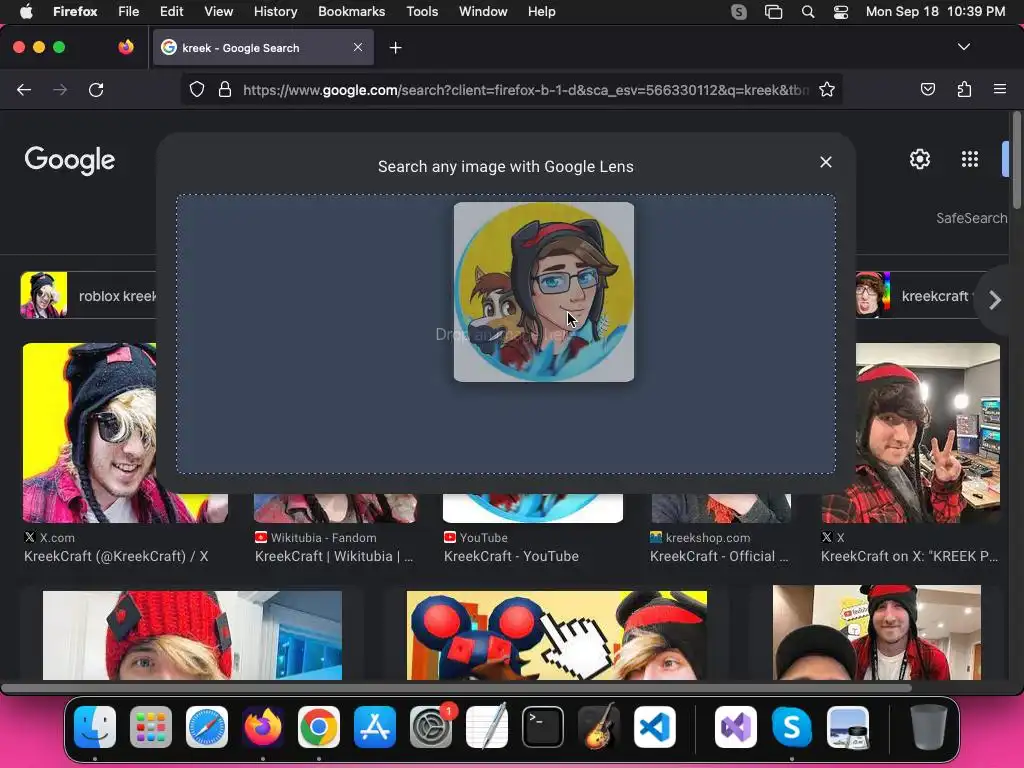1024x768 pixels.
Task: Click the horizontal scrollbar at page bottom
Action: [x=456, y=688]
